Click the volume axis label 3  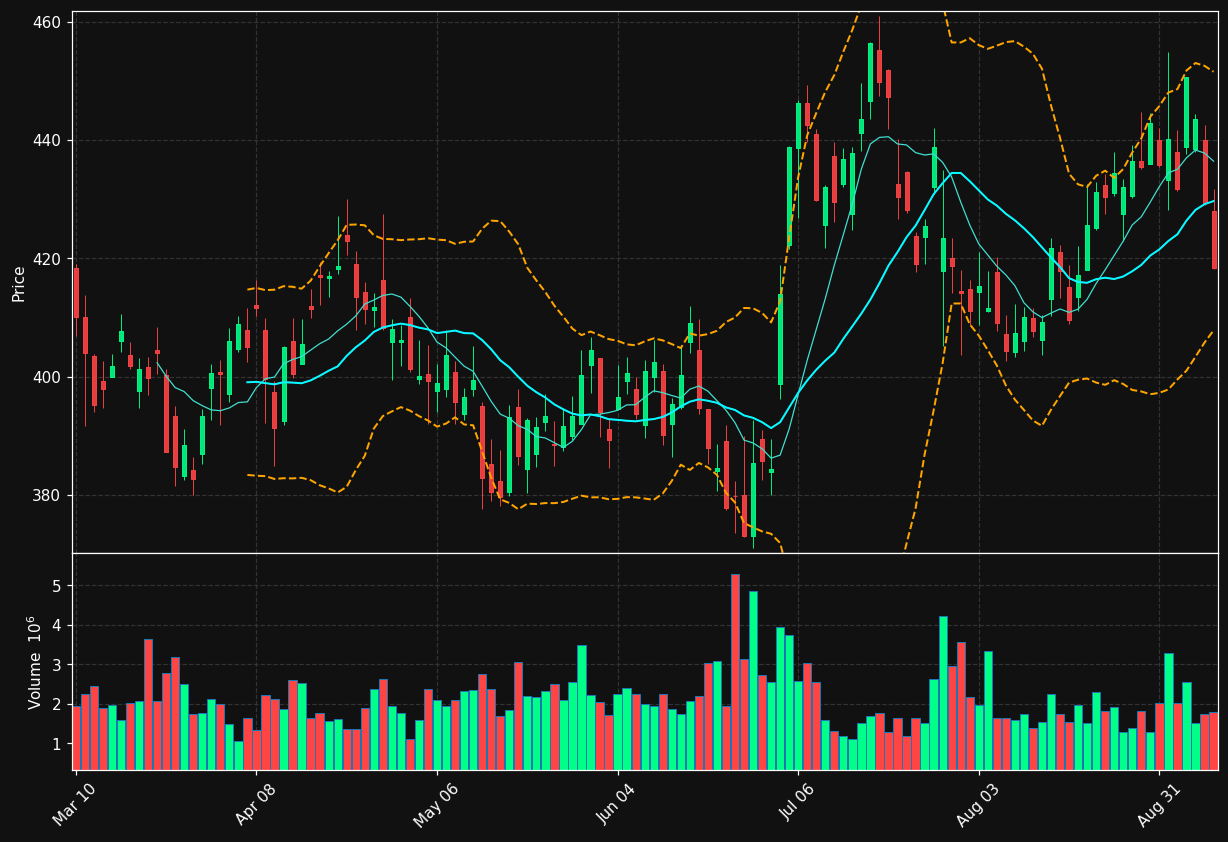tap(58, 665)
